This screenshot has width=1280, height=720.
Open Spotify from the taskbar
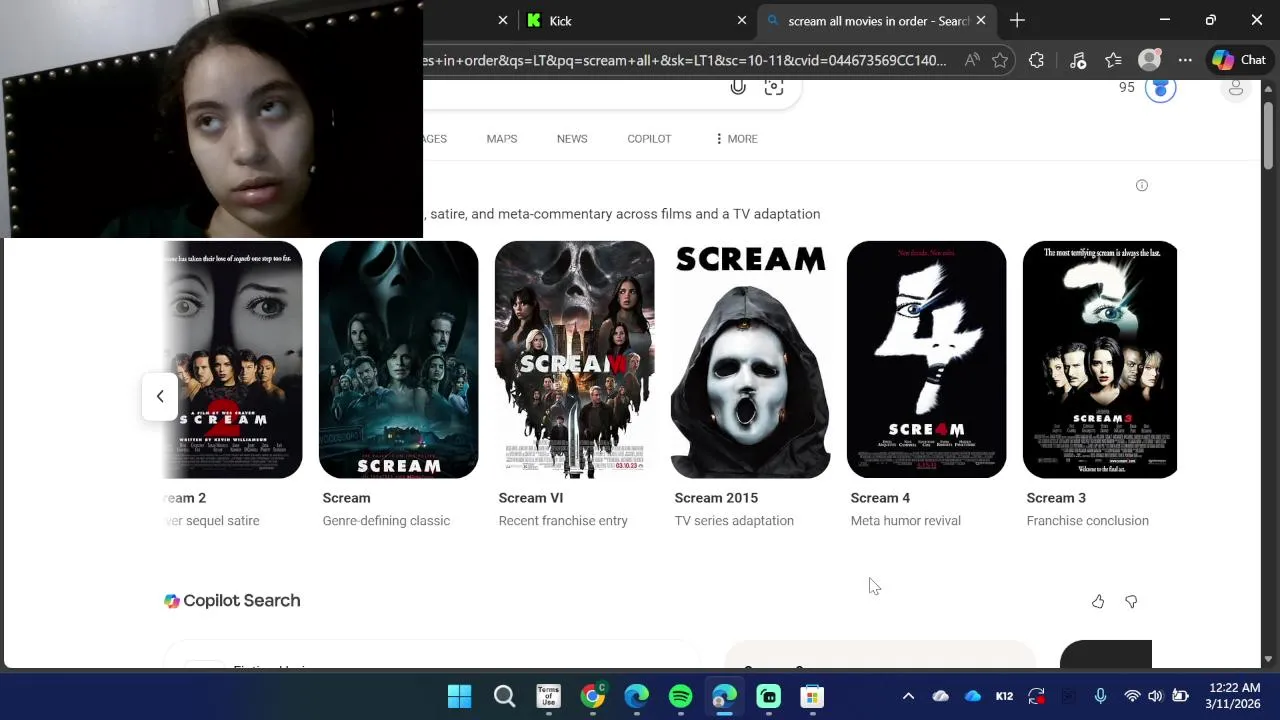680,696
